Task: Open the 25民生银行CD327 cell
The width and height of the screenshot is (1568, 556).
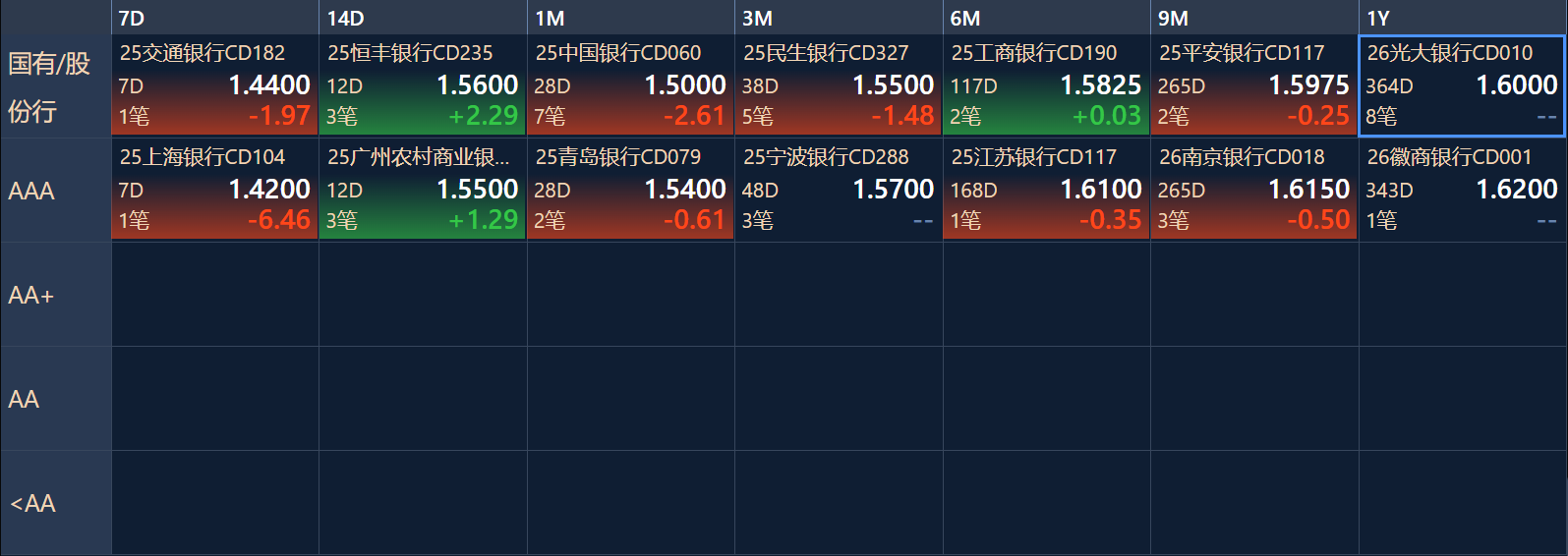Action: point(839,85)
